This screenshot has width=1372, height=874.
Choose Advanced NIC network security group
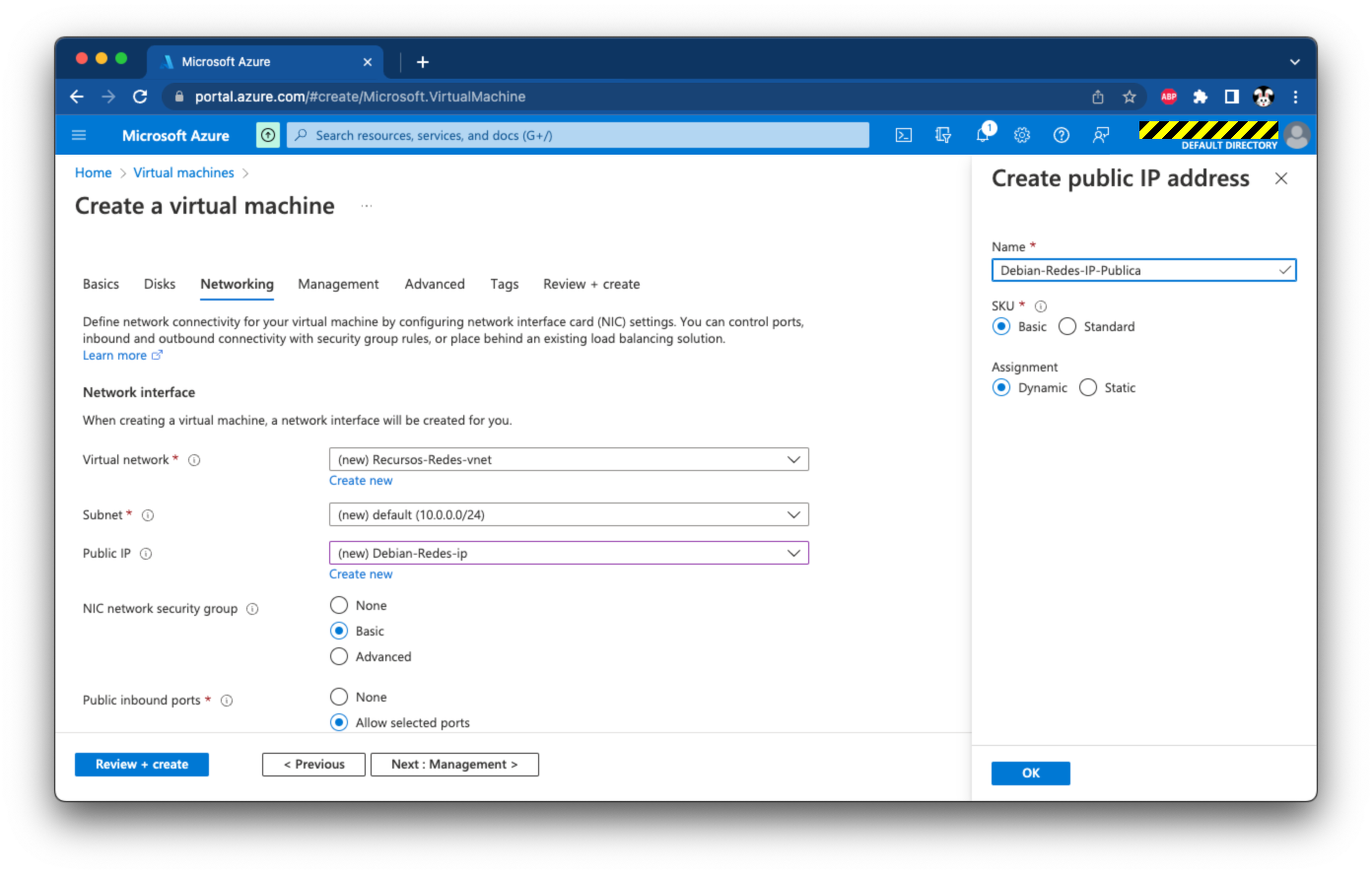pyautogui.click(x=339, y=657)
